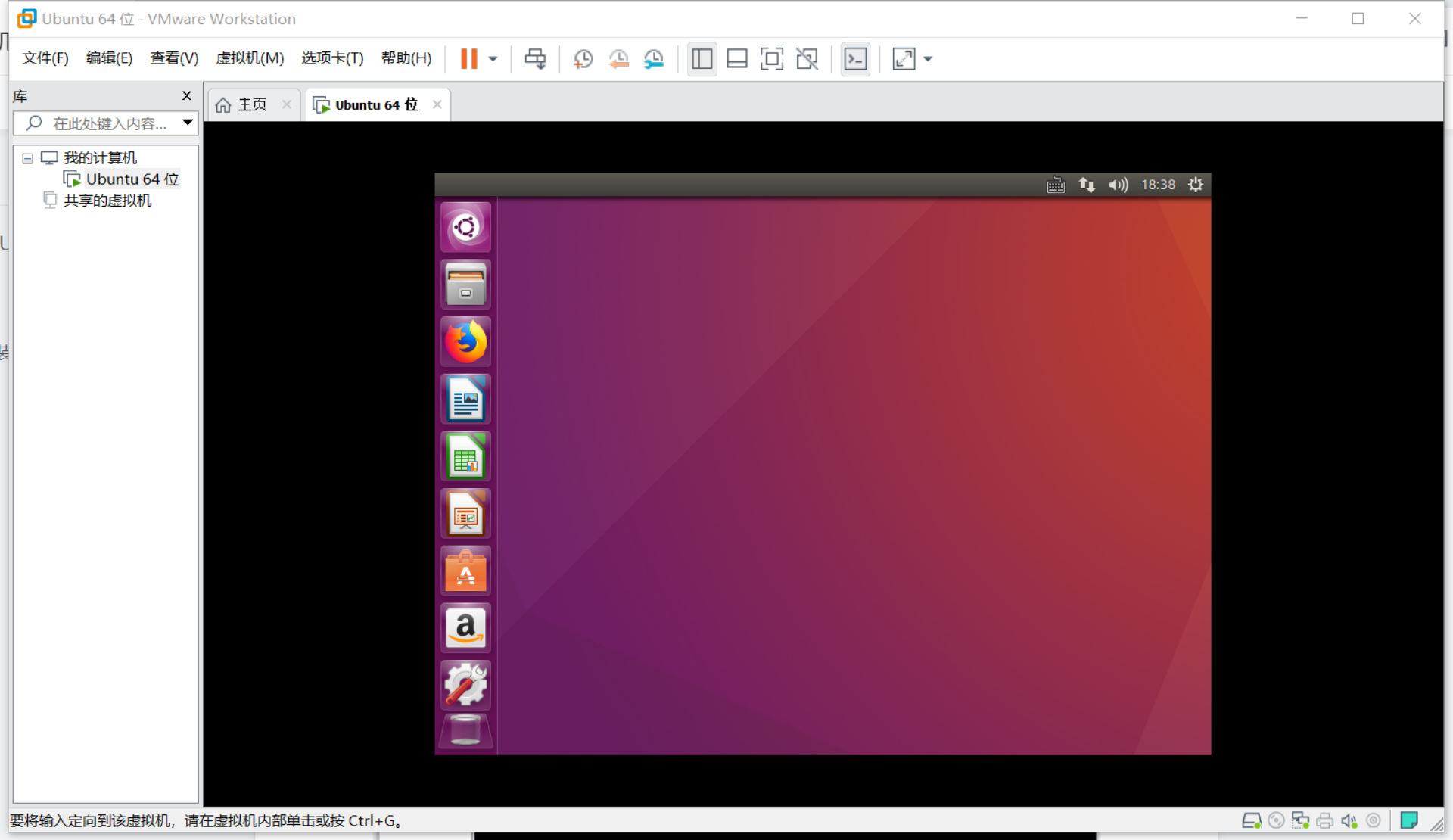Click the revert to snapshot icon
Image resolution: width=1453 pixels, height=840 pixels.
618,59
